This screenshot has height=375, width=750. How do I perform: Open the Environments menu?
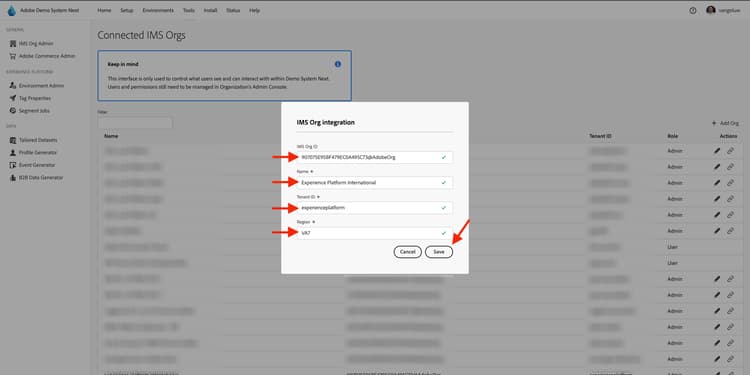pyautogui.click(x=158, y=11)
